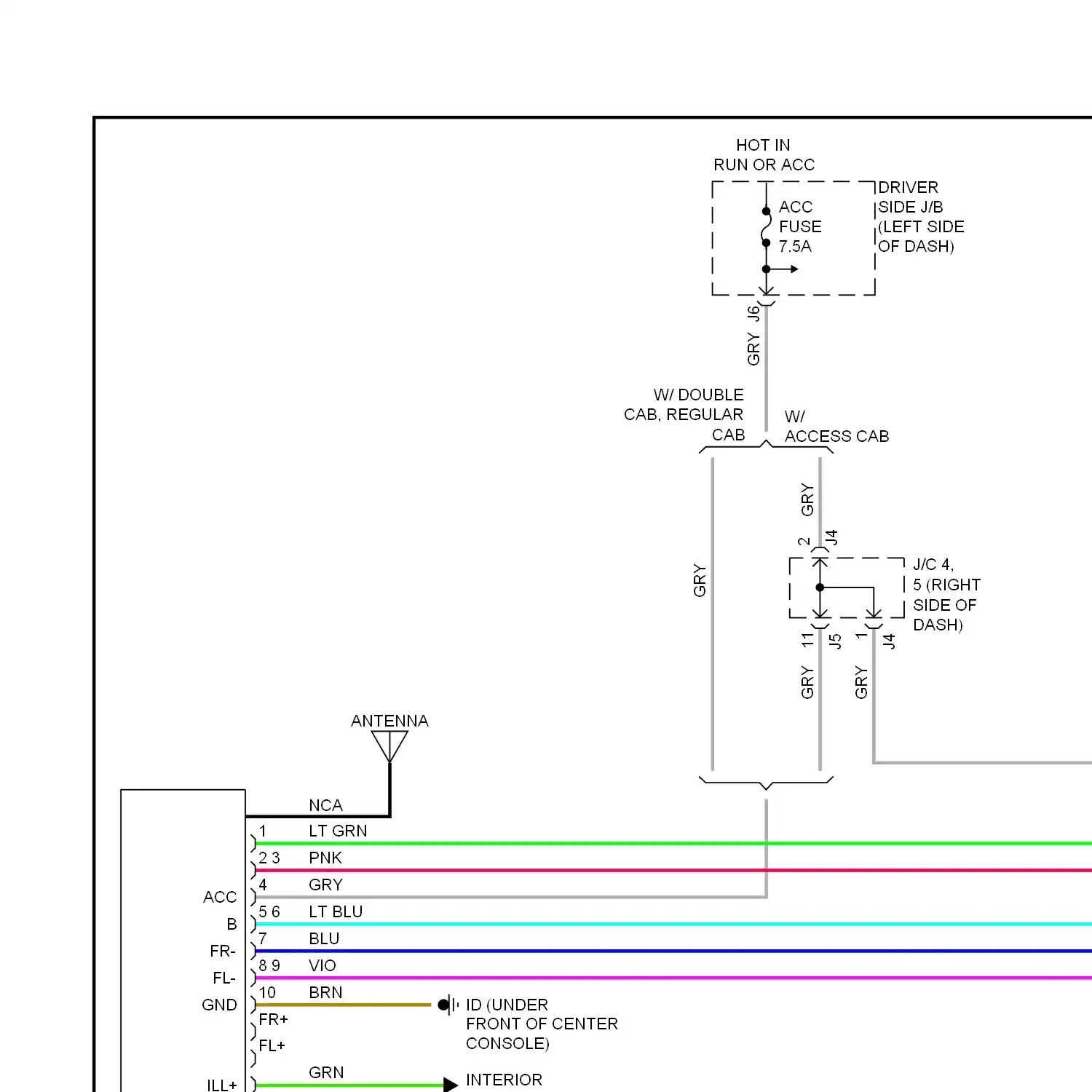This screenshot has height=1092, width=1092.
Task: Select the "FR+" pin label
Action: pyautogui.click(x=274, y=1019)
